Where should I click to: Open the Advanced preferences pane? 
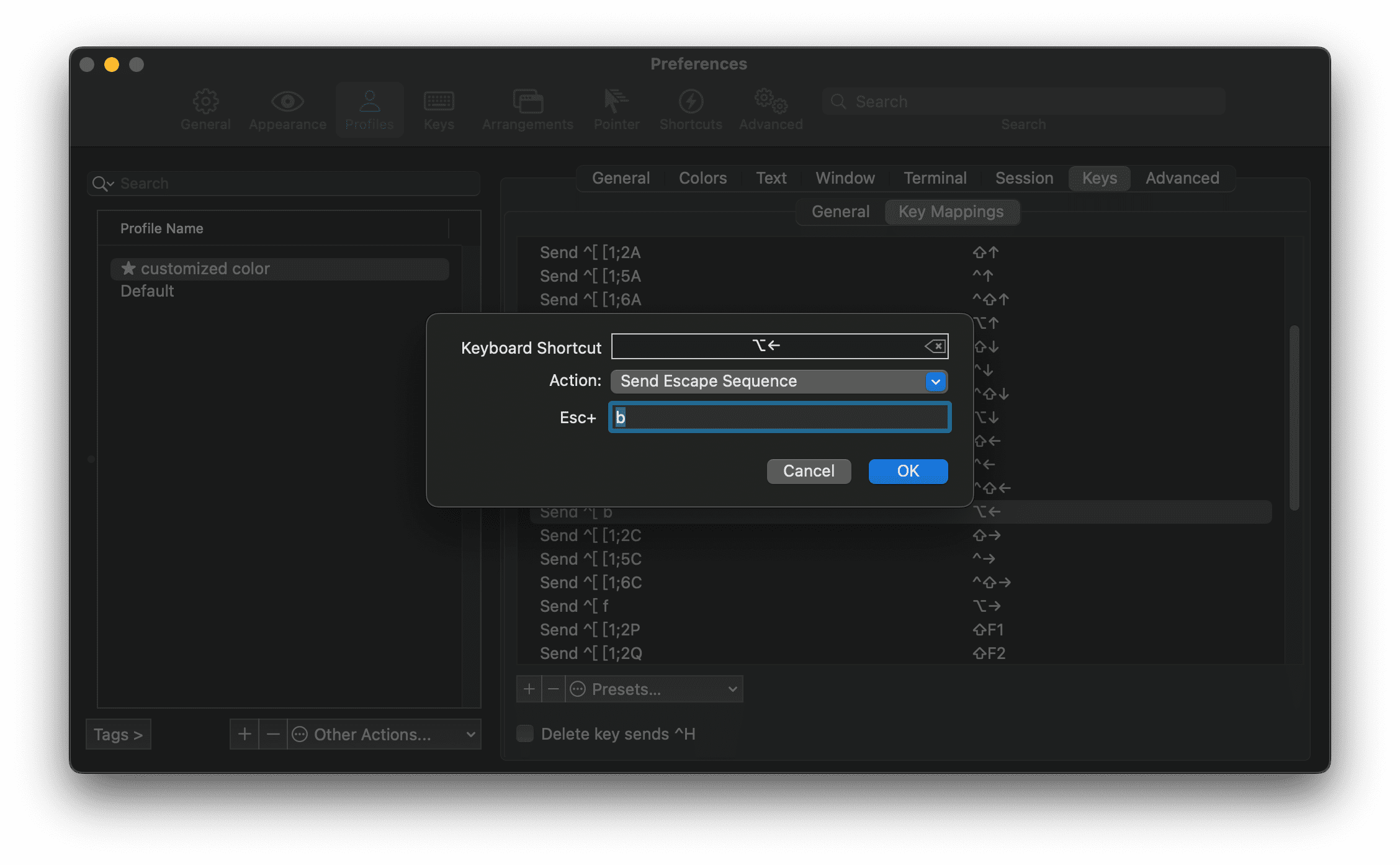770,109
